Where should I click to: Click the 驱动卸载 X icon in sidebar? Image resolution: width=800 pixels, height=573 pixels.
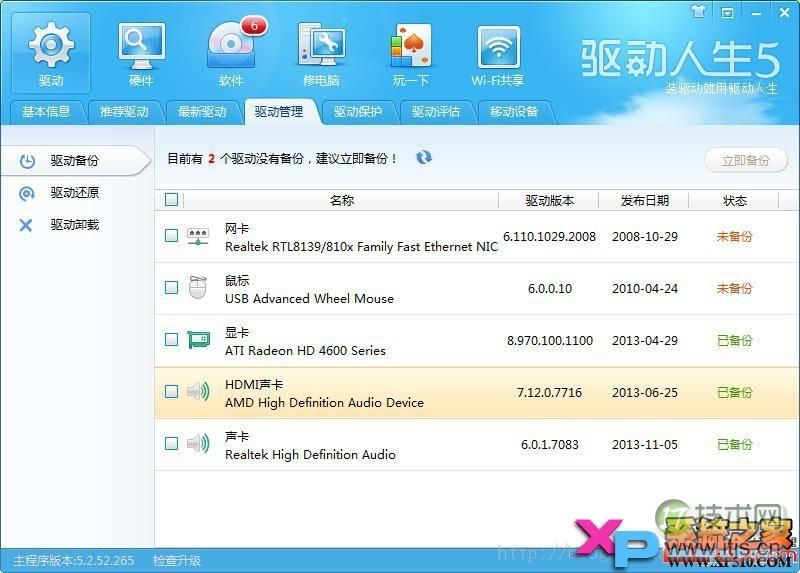26,225
